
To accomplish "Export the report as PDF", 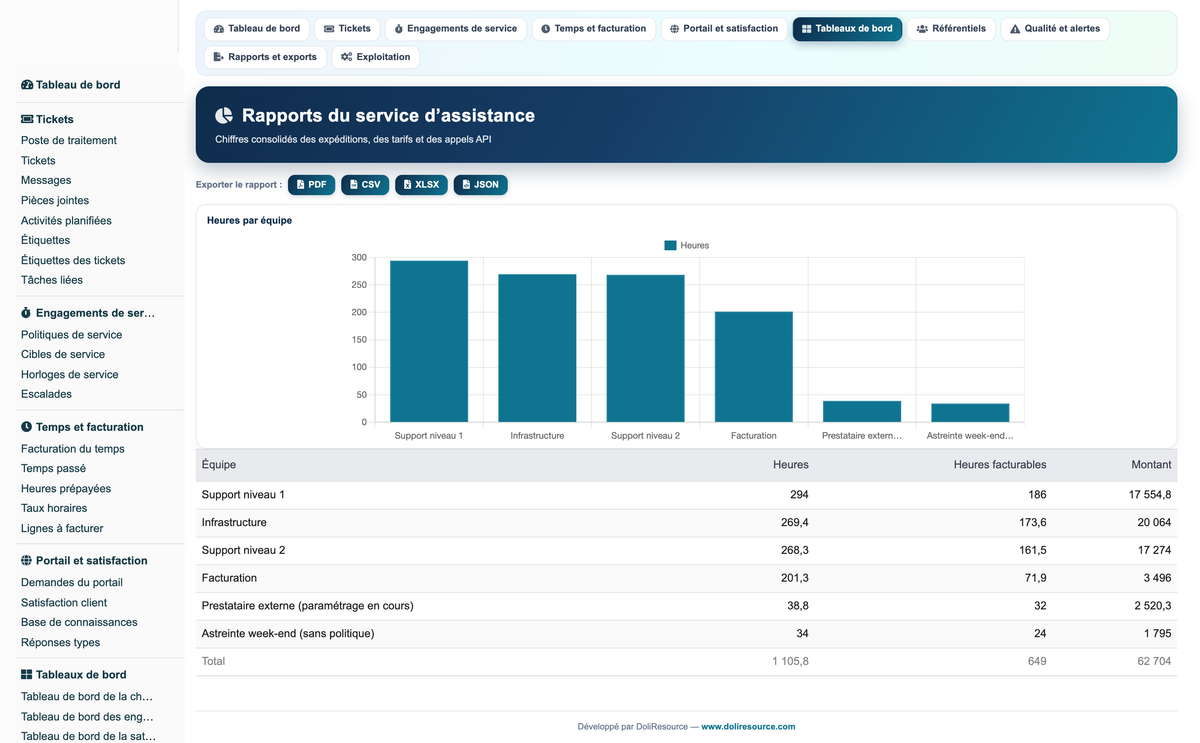I will point(312,185).
